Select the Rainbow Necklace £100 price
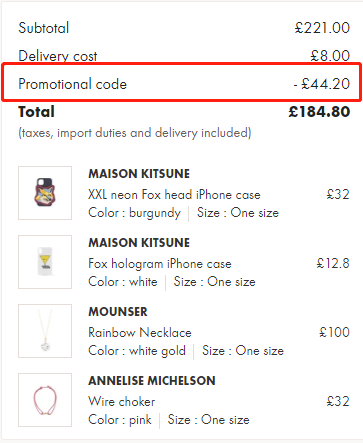The width and height of the screenshot is (363, 443). pyautogui.click(x=334, y=332)
